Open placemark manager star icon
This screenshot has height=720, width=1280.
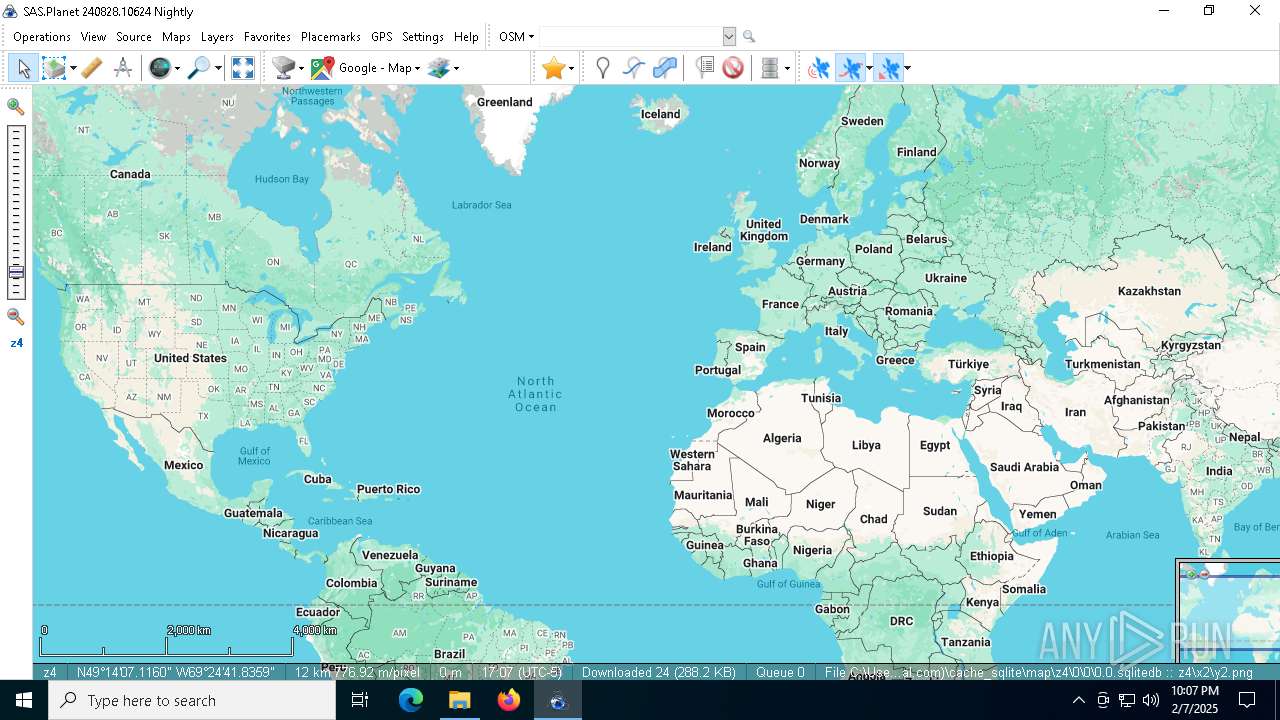(x=553, y=68)
